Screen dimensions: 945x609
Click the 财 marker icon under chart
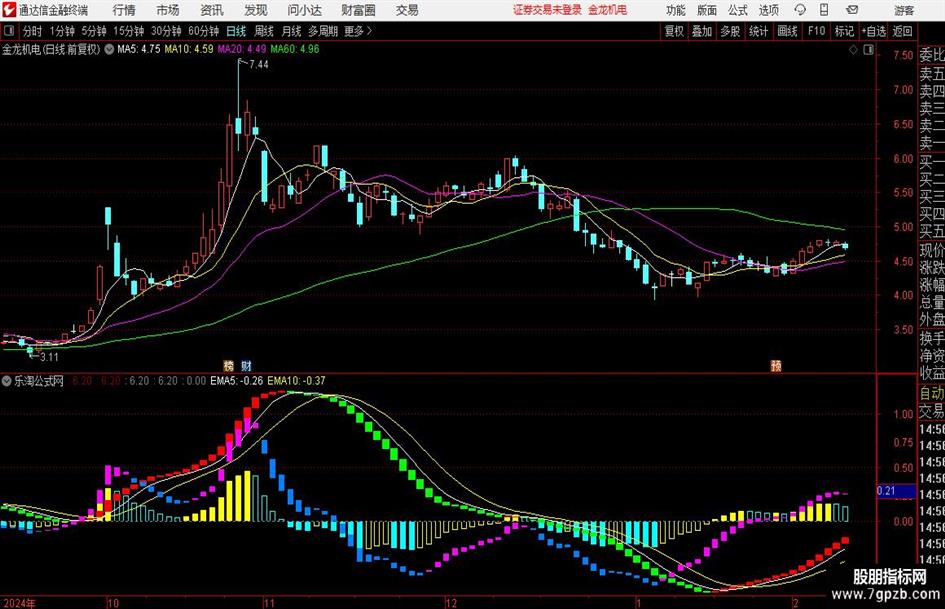(246, 365)
